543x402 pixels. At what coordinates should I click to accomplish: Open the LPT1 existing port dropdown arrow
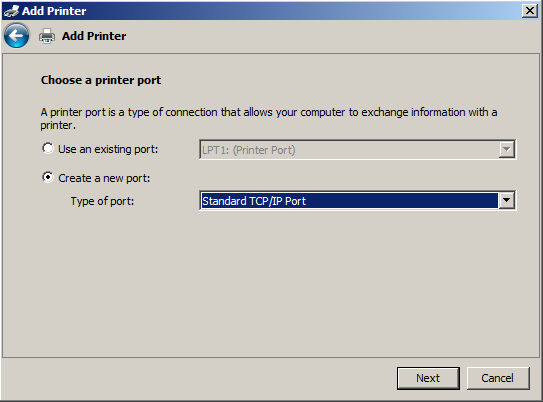point(506,150)
